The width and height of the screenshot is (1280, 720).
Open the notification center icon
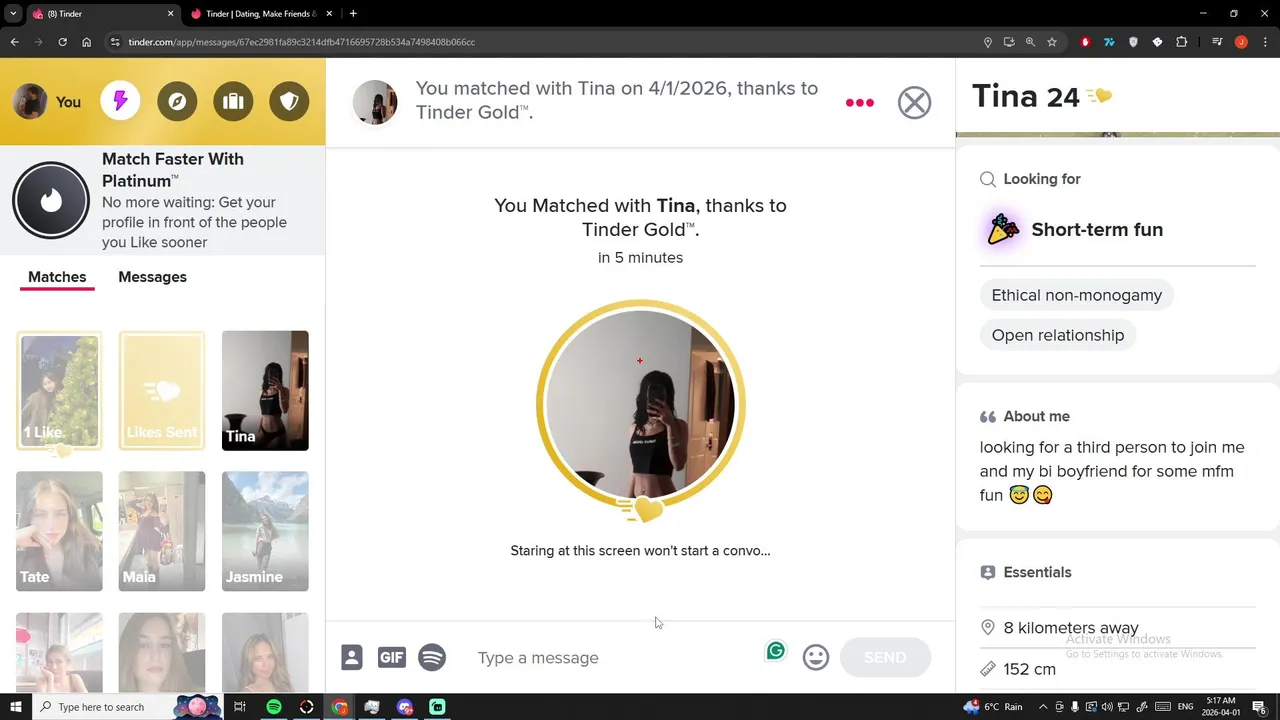tap(1260, 707)
